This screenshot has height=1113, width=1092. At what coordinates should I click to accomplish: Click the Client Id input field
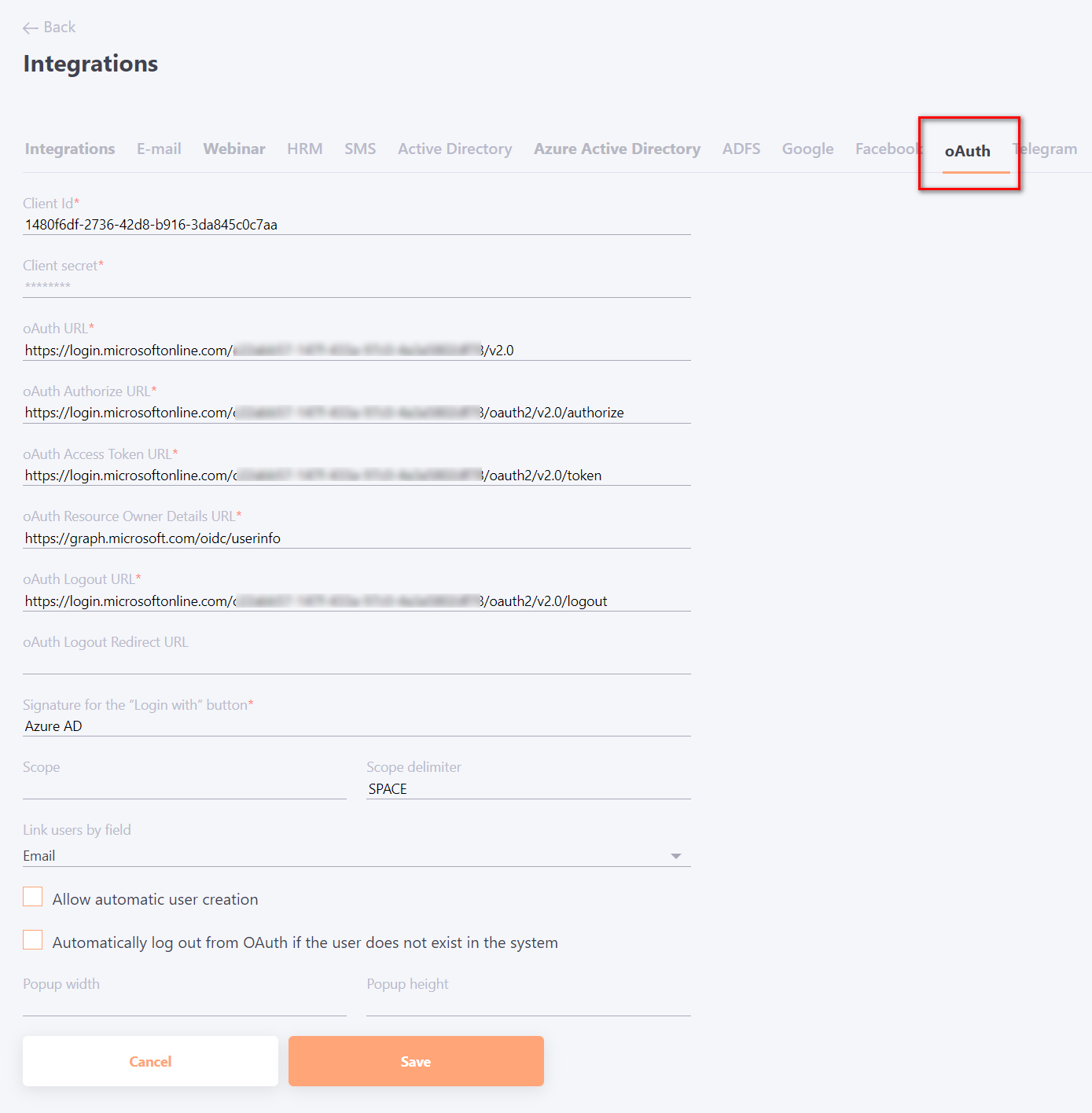(357, 225)
